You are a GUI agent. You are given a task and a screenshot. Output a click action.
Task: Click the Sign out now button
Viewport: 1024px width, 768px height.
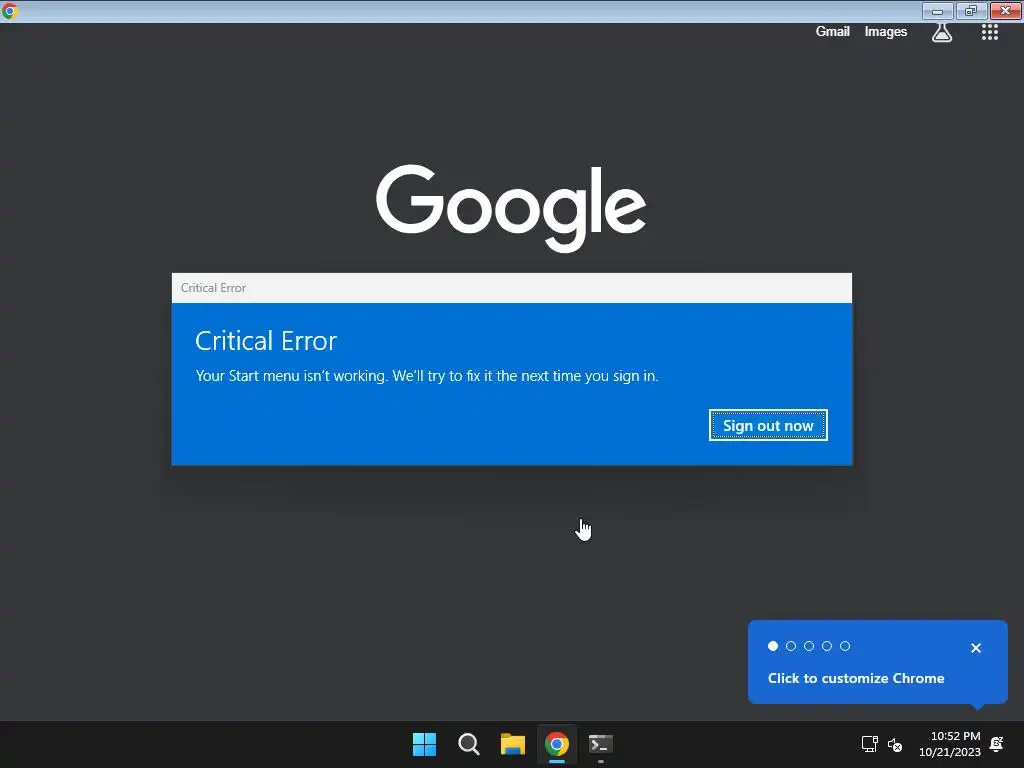tap(768, 425)
